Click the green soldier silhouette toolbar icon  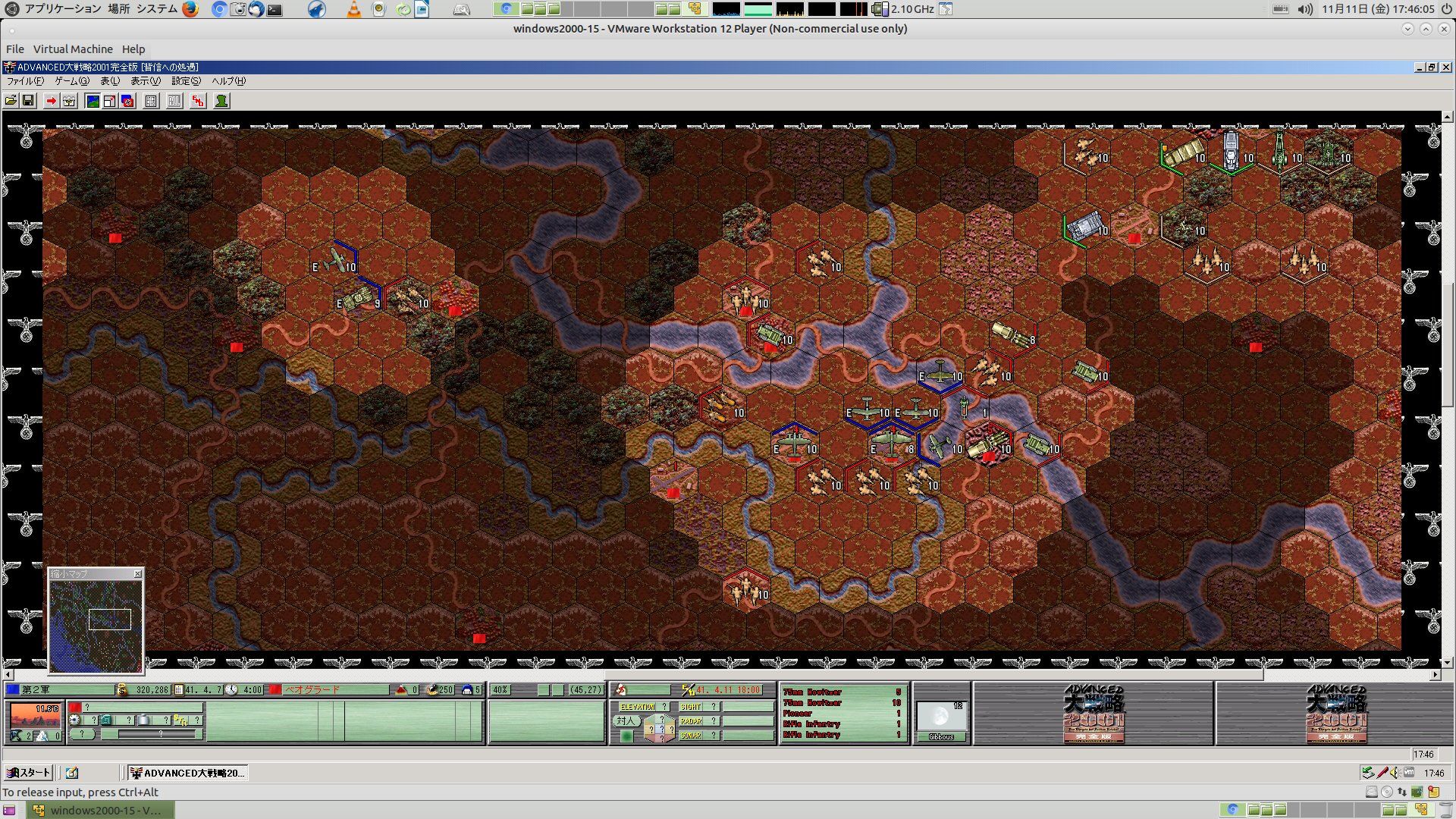(221, 101)
